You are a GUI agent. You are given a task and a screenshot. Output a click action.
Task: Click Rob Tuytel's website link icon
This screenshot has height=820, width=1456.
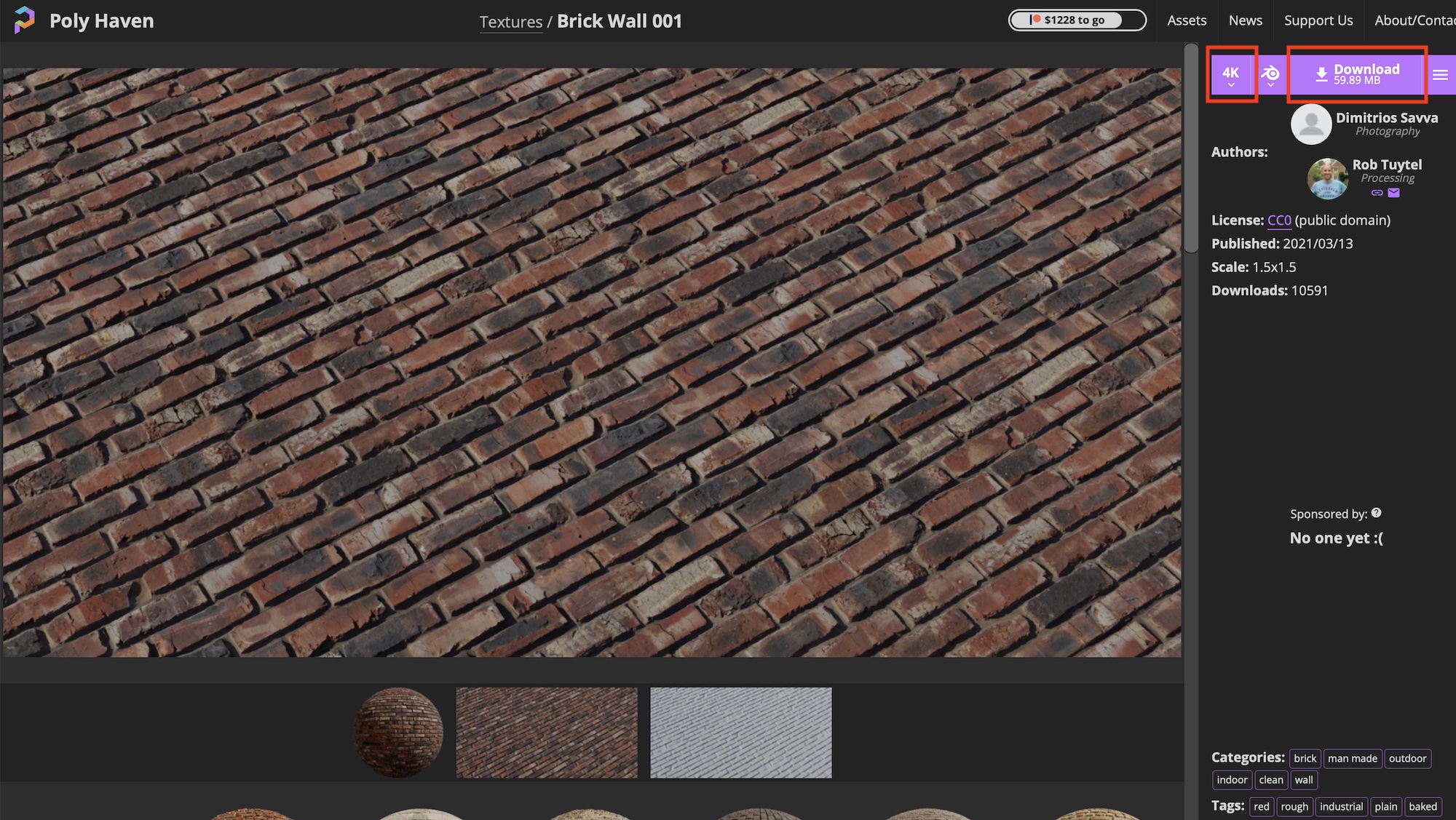click(1377, 193)
